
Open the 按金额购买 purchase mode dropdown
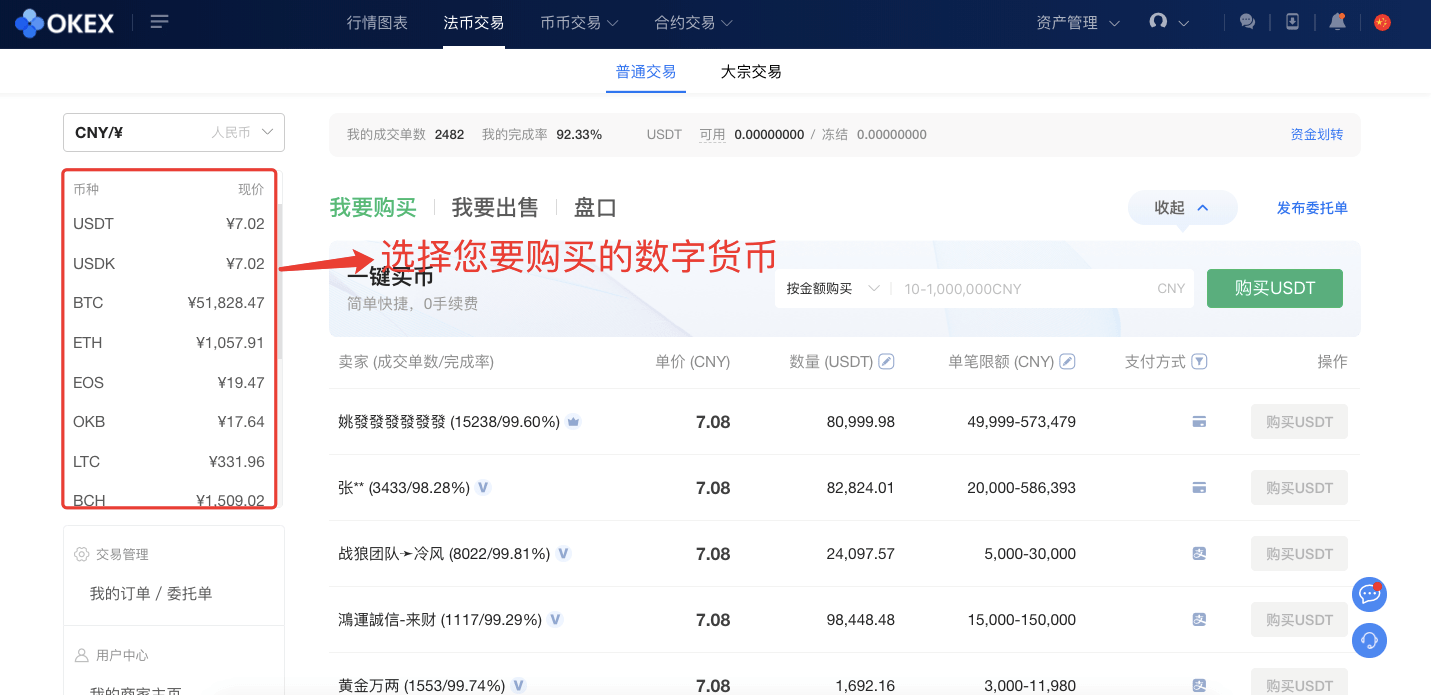[x=832, y=288]
